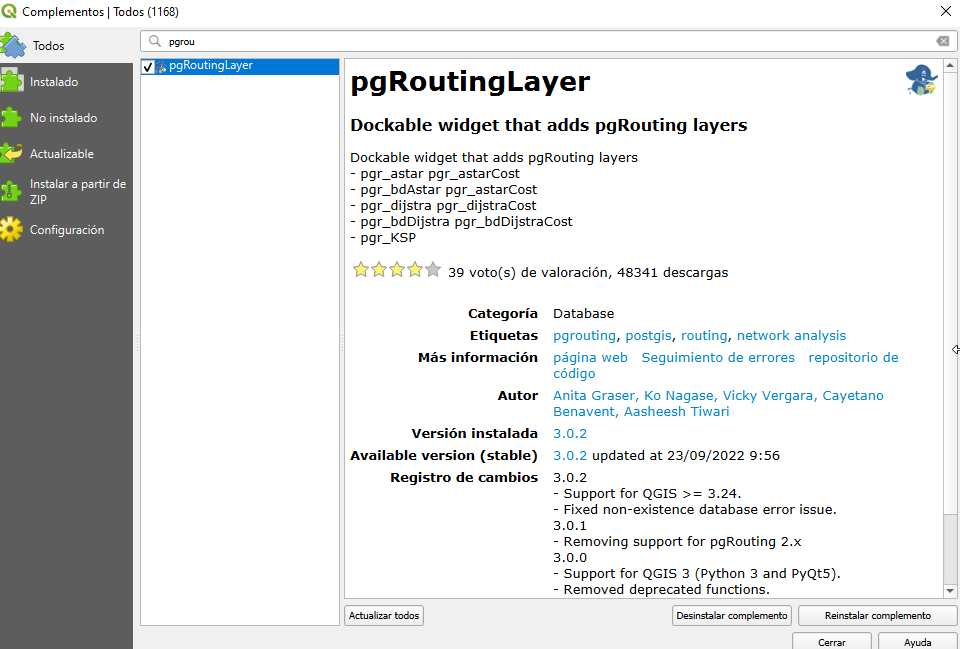Viewport: 960px width, 649px height.
Task: Click the Todos puzzle piece icon
Action: [x=13, y=45]
